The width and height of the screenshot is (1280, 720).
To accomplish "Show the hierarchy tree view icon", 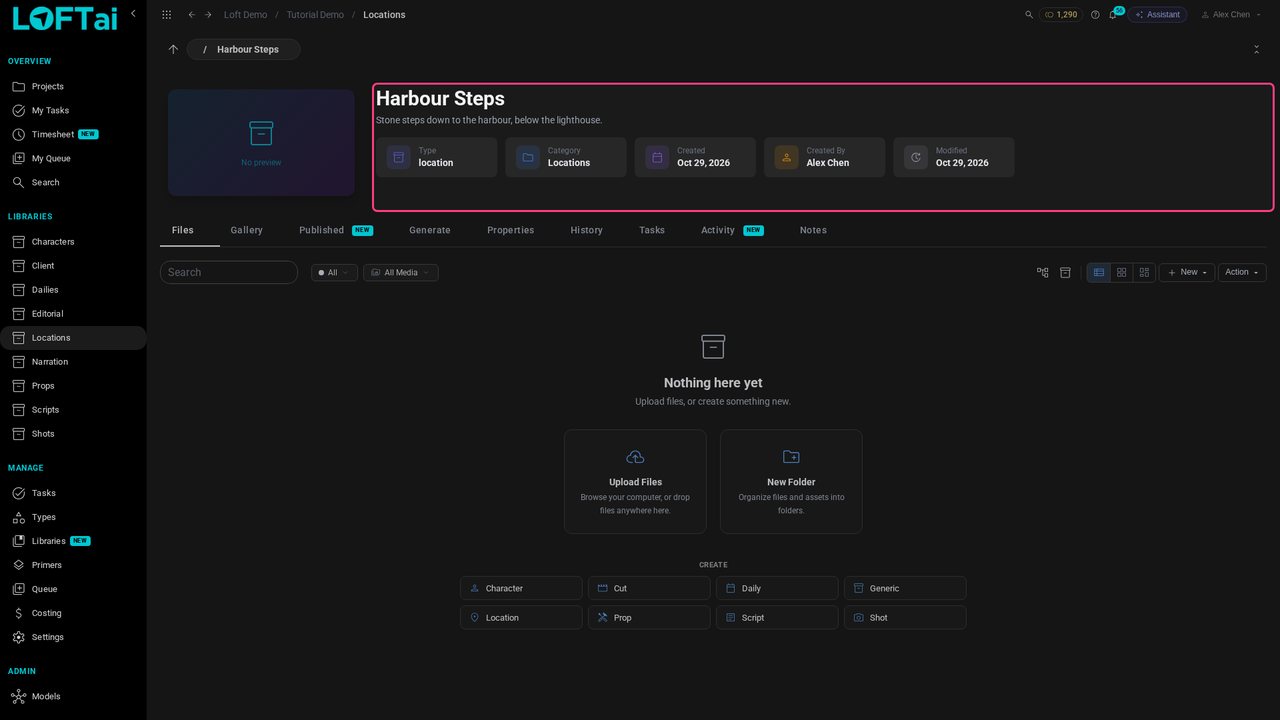I will click(1043, 272).
